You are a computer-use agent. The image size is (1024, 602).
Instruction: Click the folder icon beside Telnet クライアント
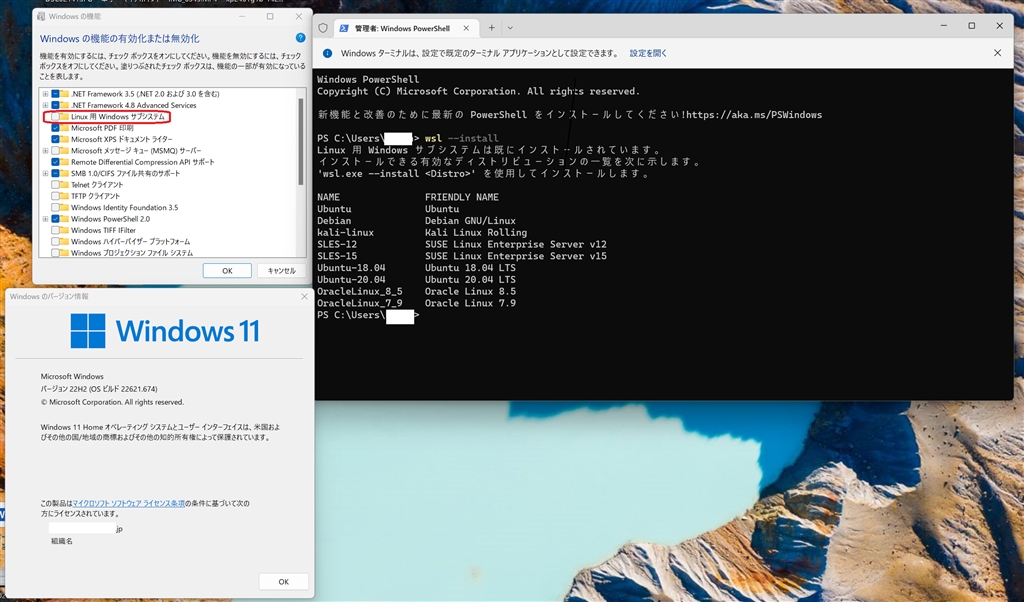[x=65, y=185]
